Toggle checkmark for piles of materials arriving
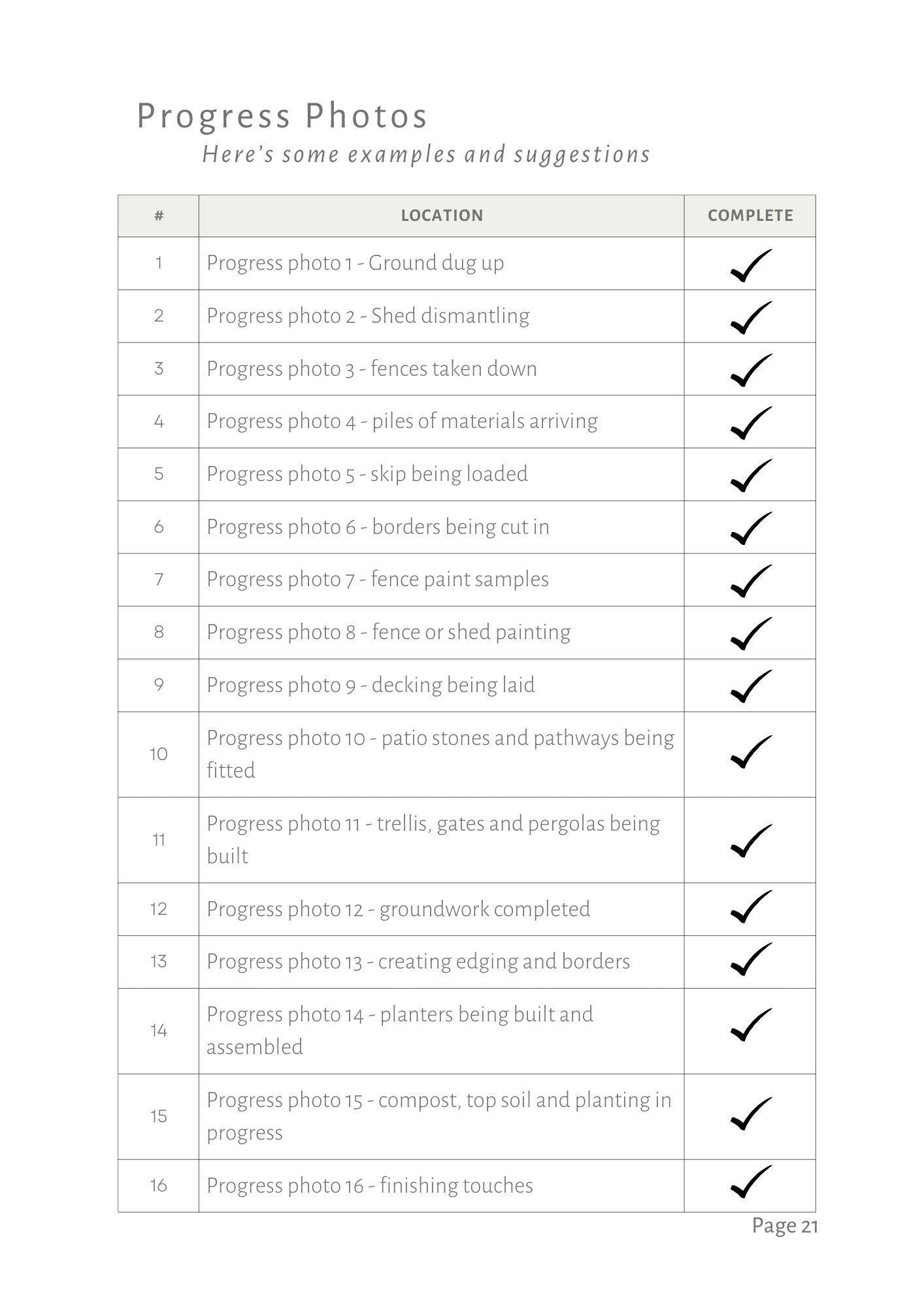 coord(750,423)
